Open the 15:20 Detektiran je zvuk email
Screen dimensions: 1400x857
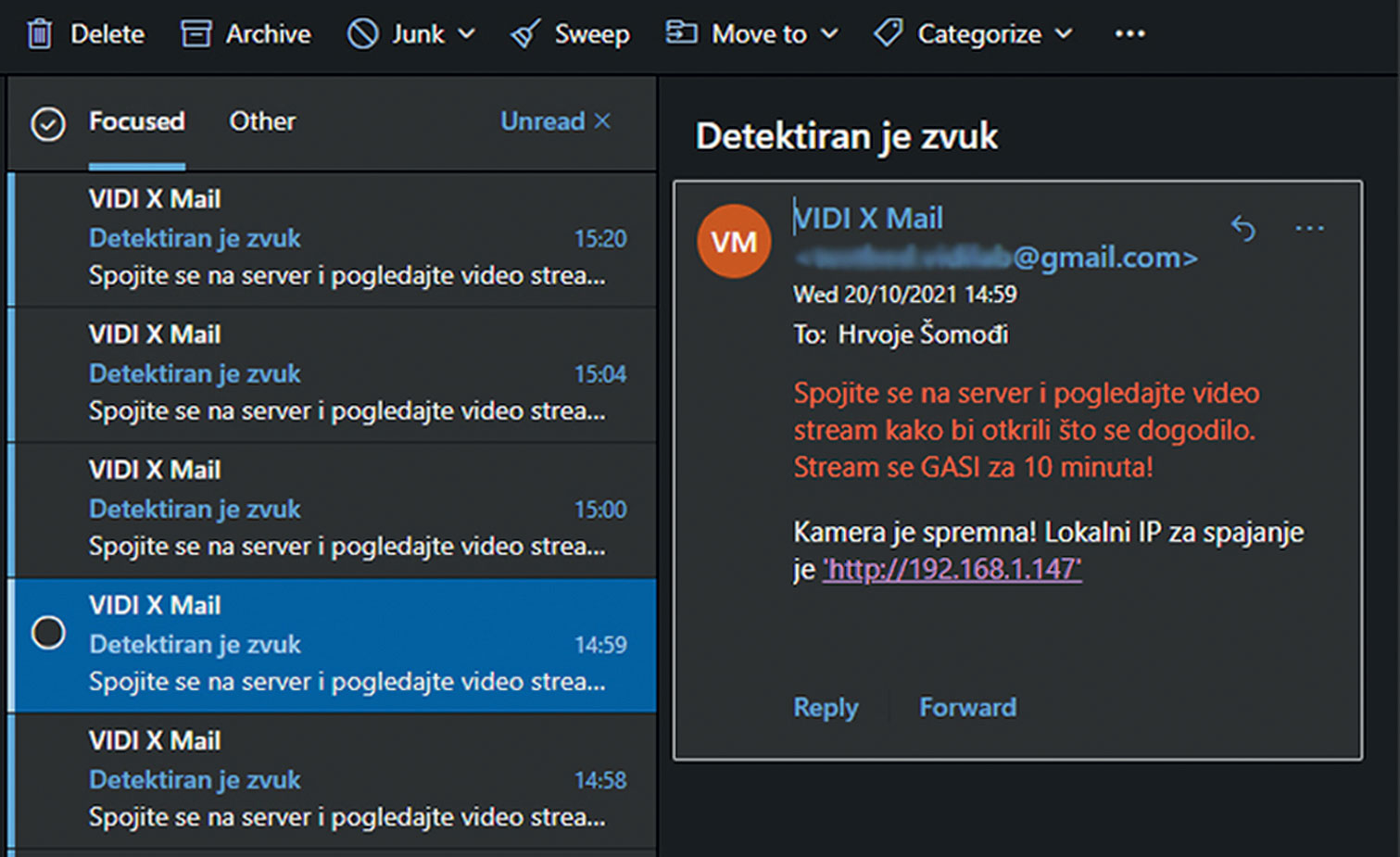(332, 239)
